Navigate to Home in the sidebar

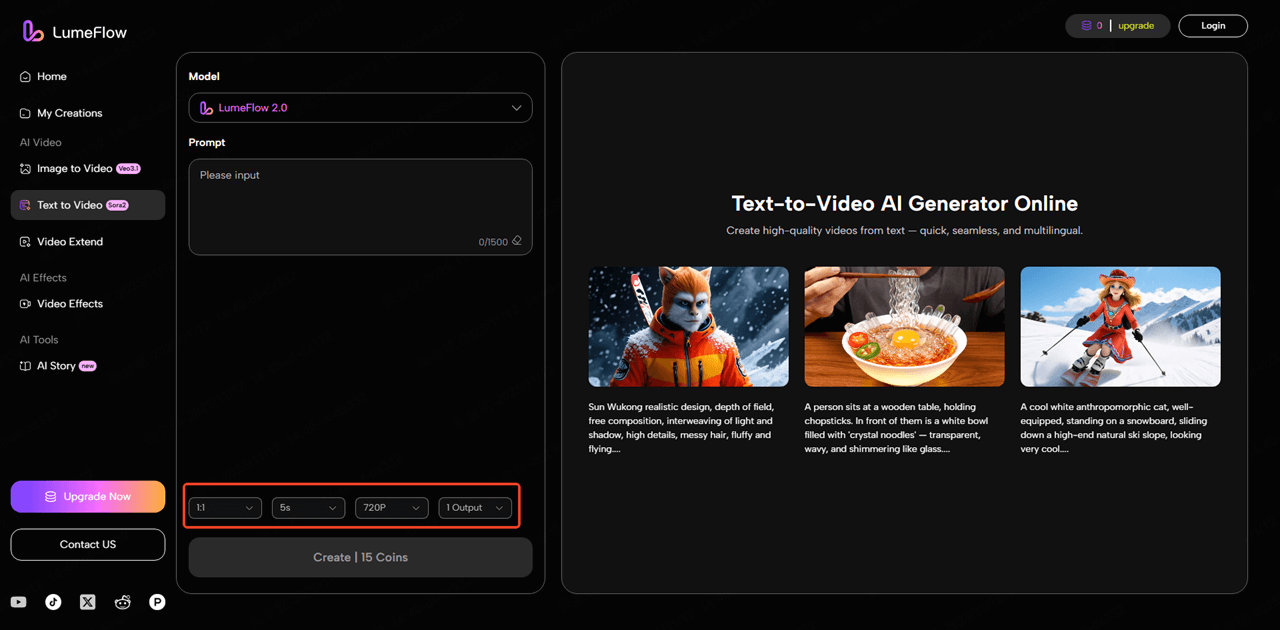[52, 76]
